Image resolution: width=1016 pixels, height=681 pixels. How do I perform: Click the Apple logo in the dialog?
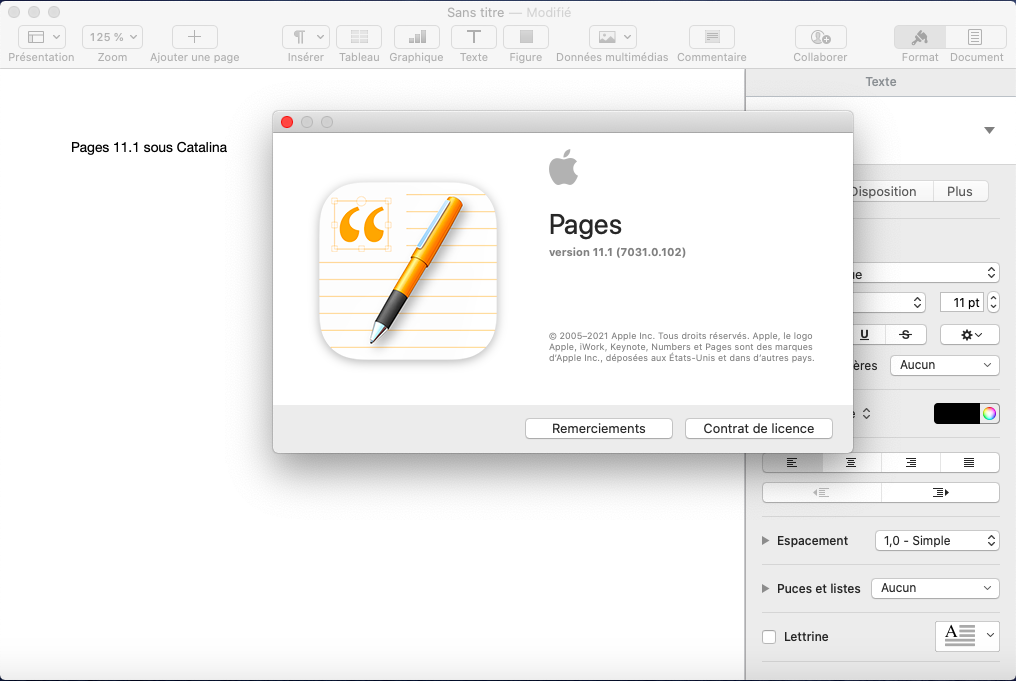tap(563, 167)
